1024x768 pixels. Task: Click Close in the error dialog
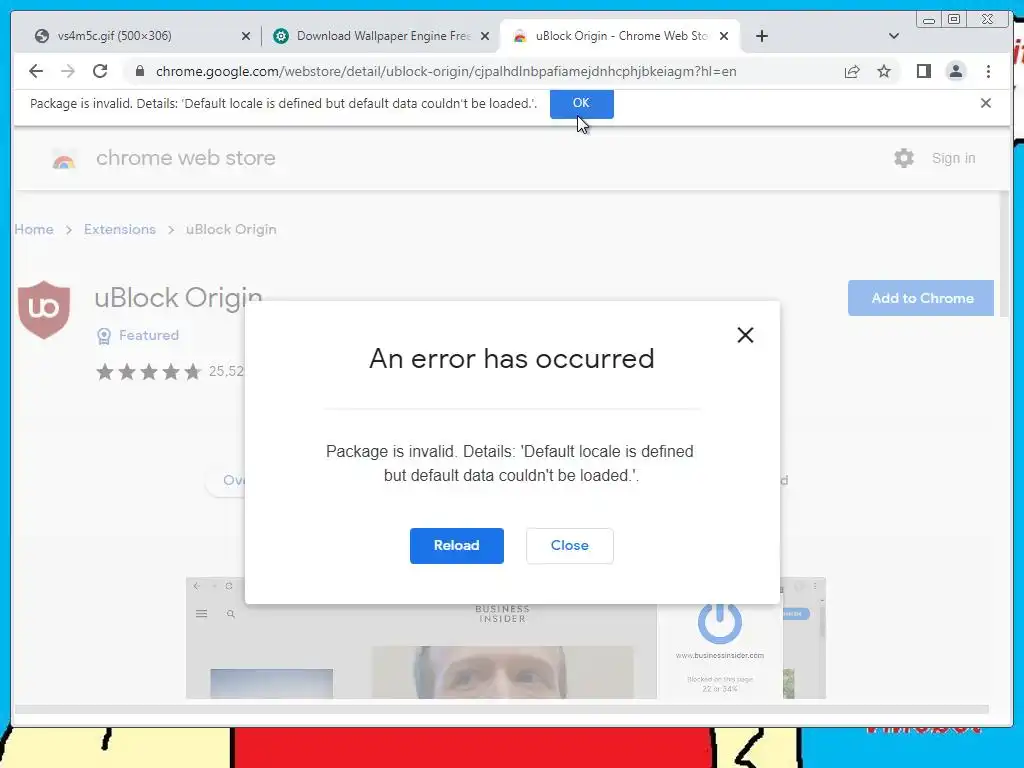tap(569, 545)
